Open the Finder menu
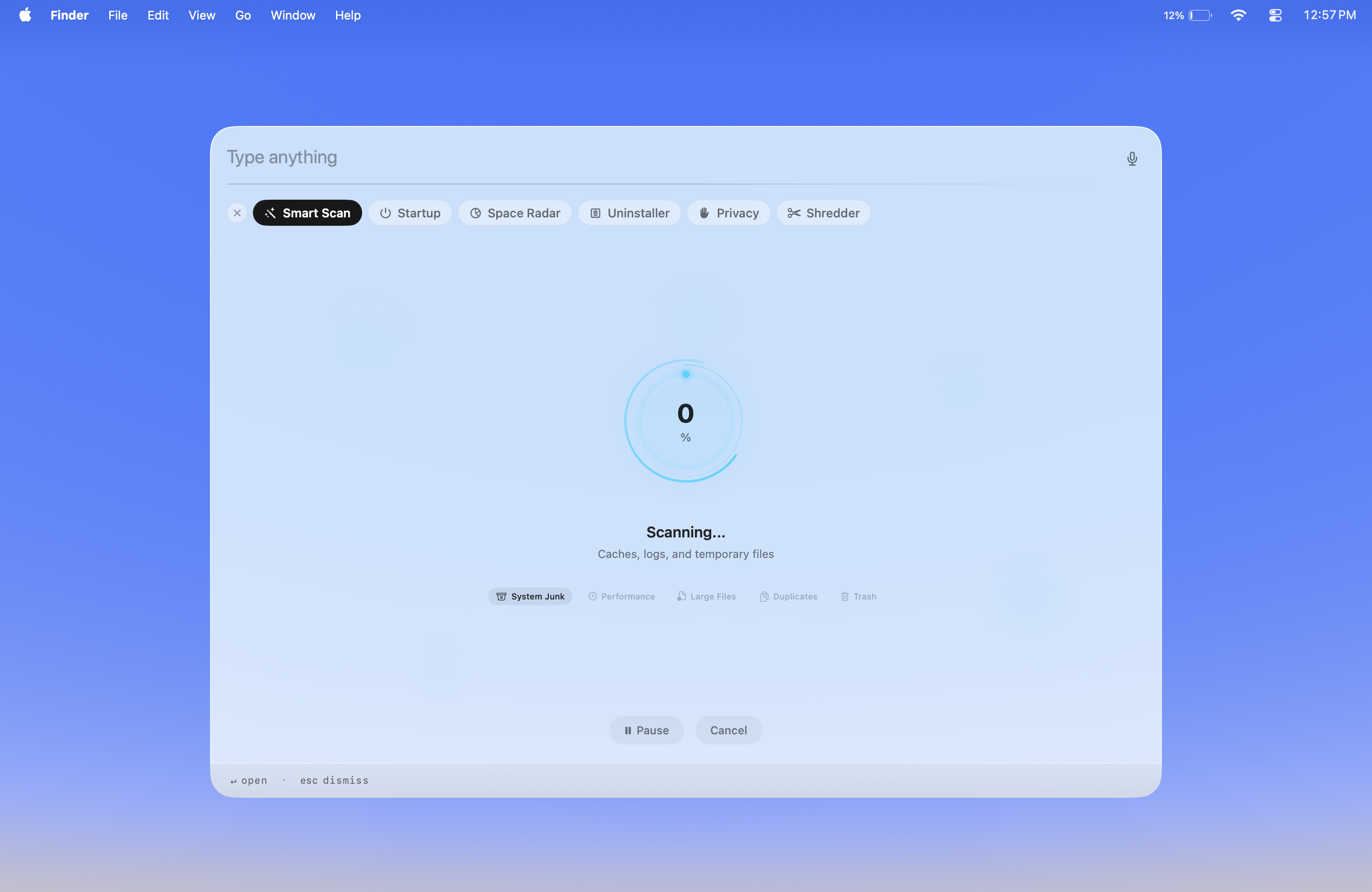The image size is (1372, 892). (x=69, y=15)
